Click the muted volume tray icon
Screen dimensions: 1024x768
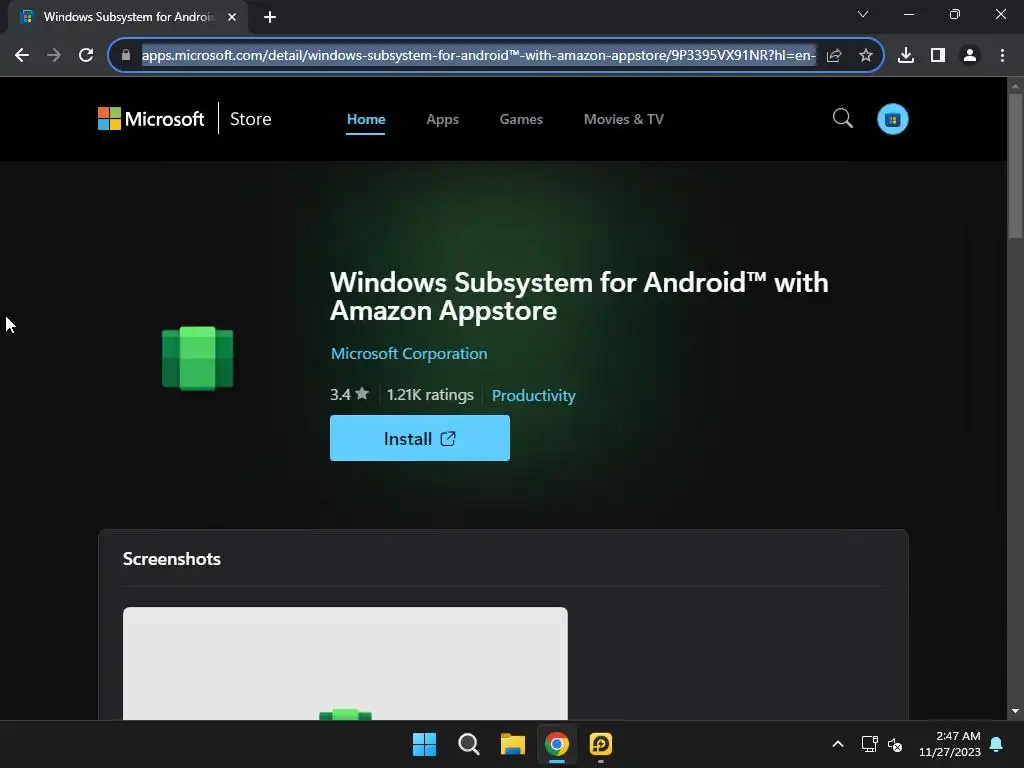point(895,744)
